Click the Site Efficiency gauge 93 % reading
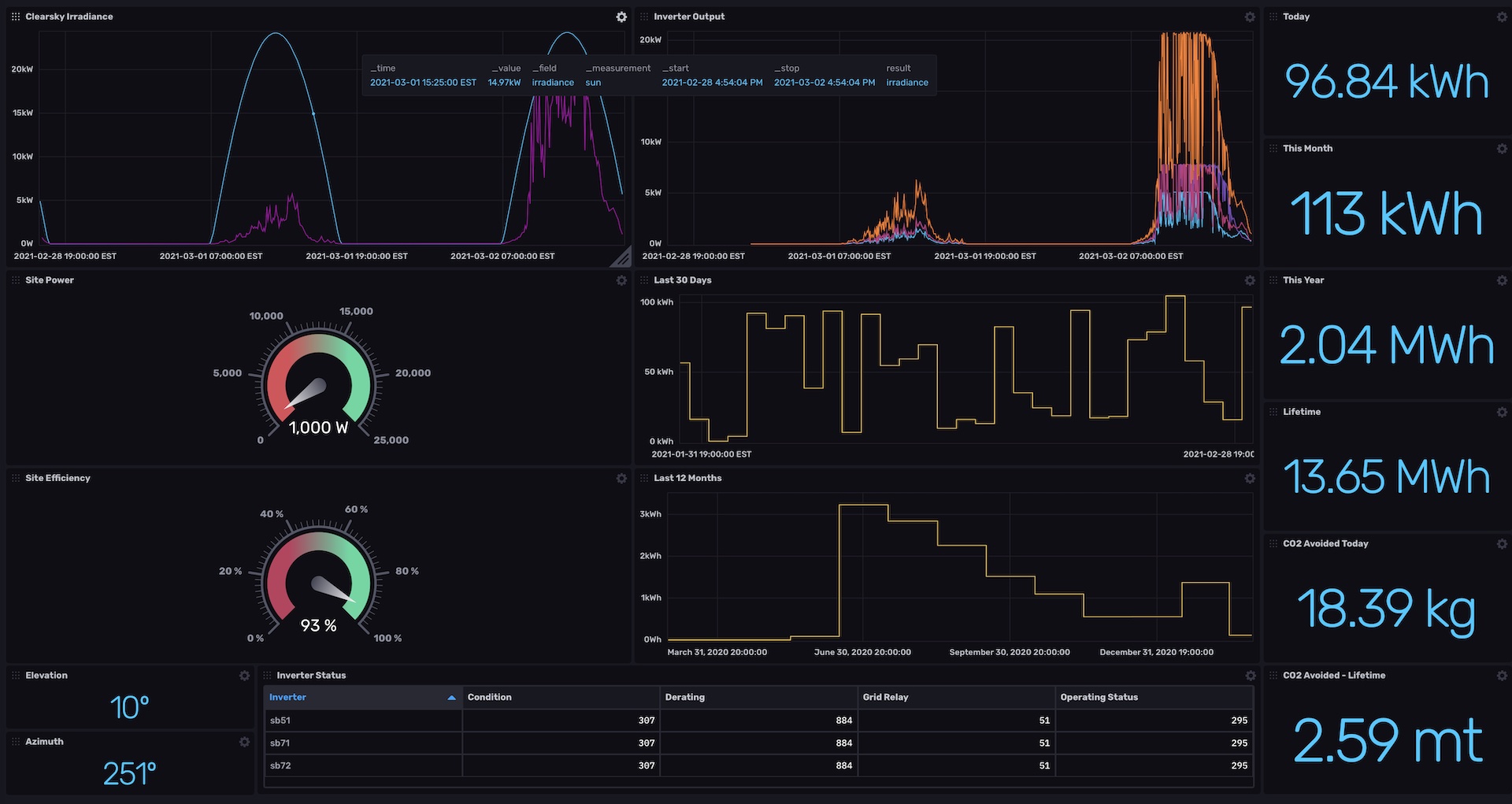 point(318,625)
